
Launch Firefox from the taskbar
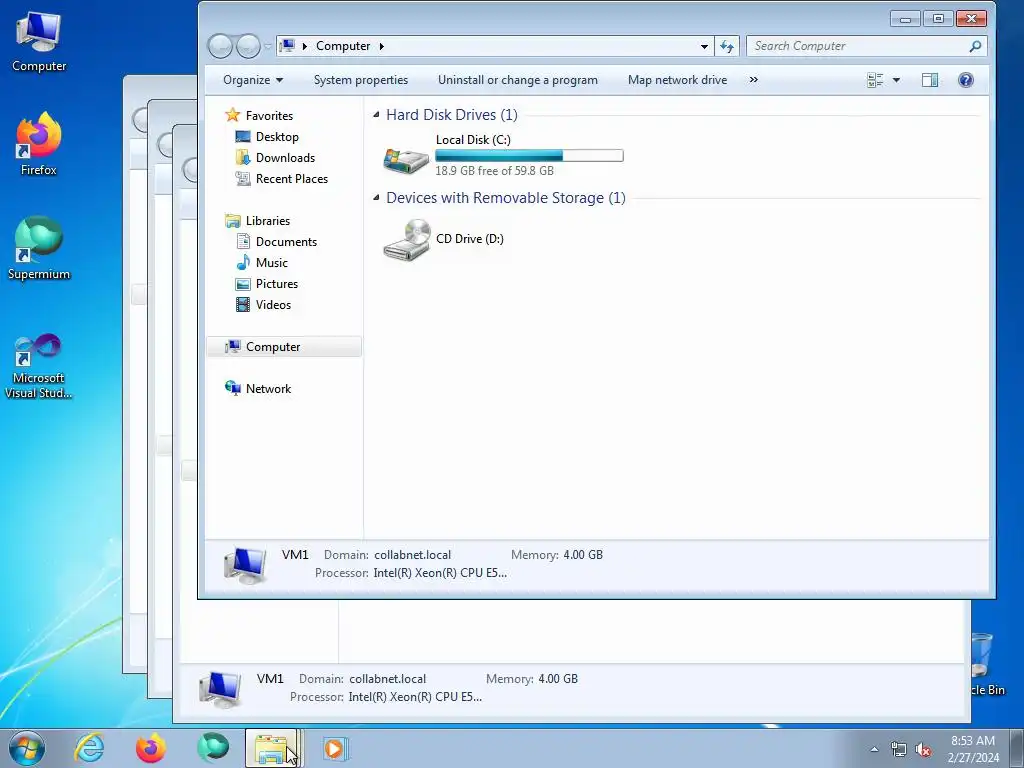[150, 748]
